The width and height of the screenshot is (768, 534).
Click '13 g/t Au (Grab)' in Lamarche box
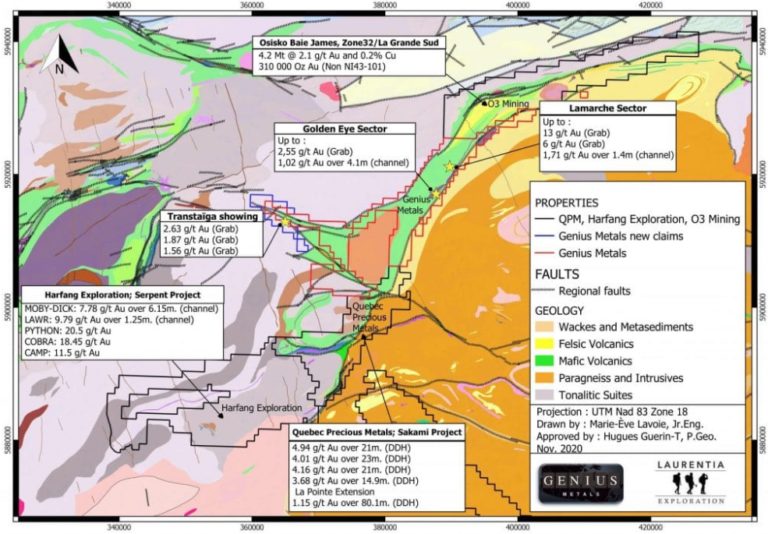pos(576,133)
